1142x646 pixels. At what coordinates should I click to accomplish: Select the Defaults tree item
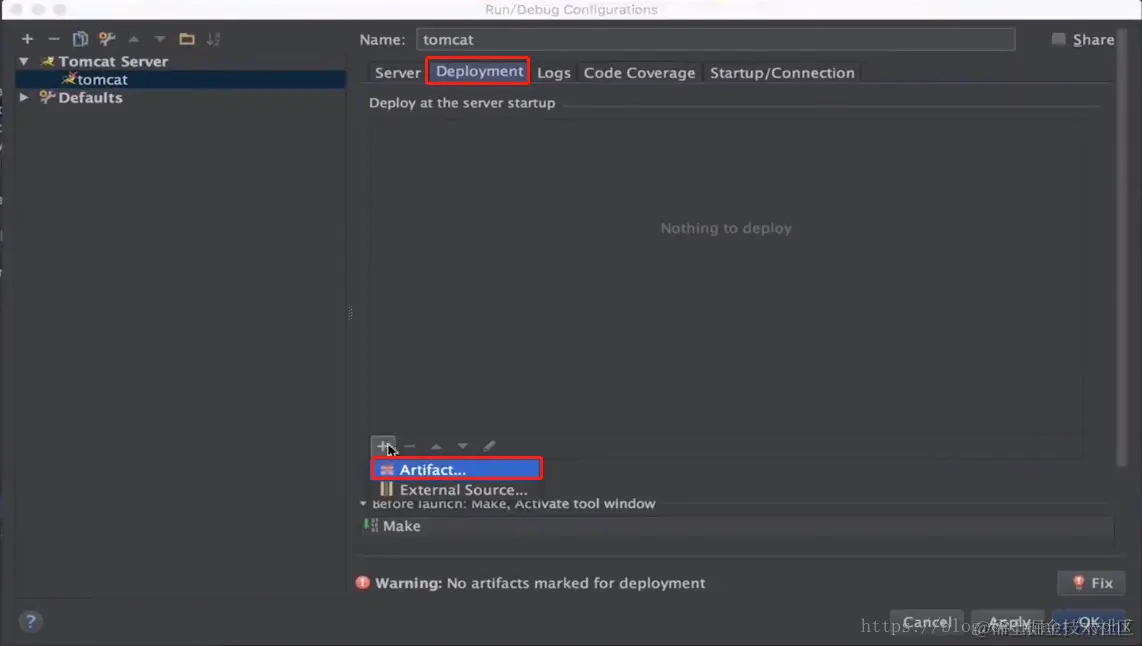(x=90, y=97)
